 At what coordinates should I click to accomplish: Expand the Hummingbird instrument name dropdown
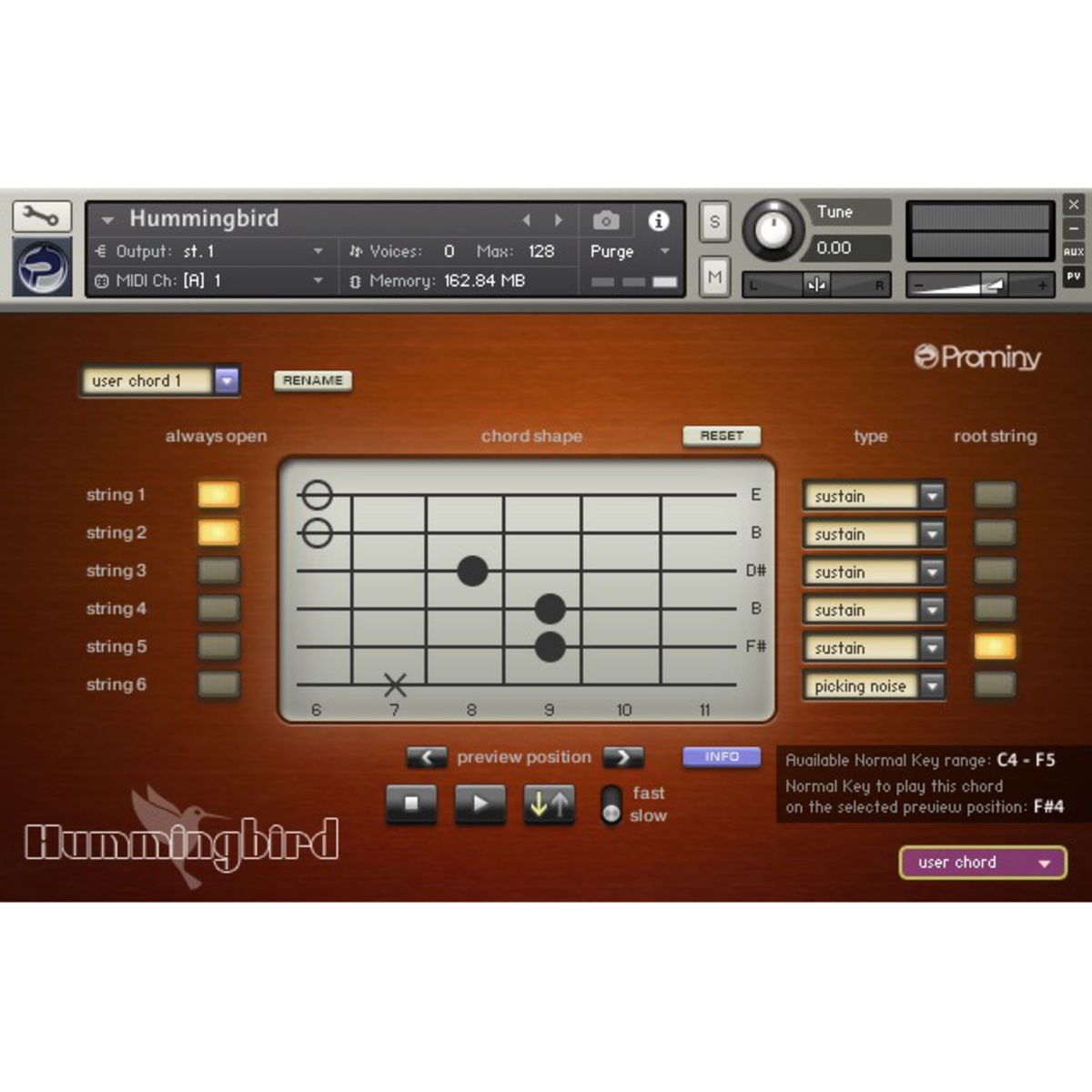click(x=108, y=220)
